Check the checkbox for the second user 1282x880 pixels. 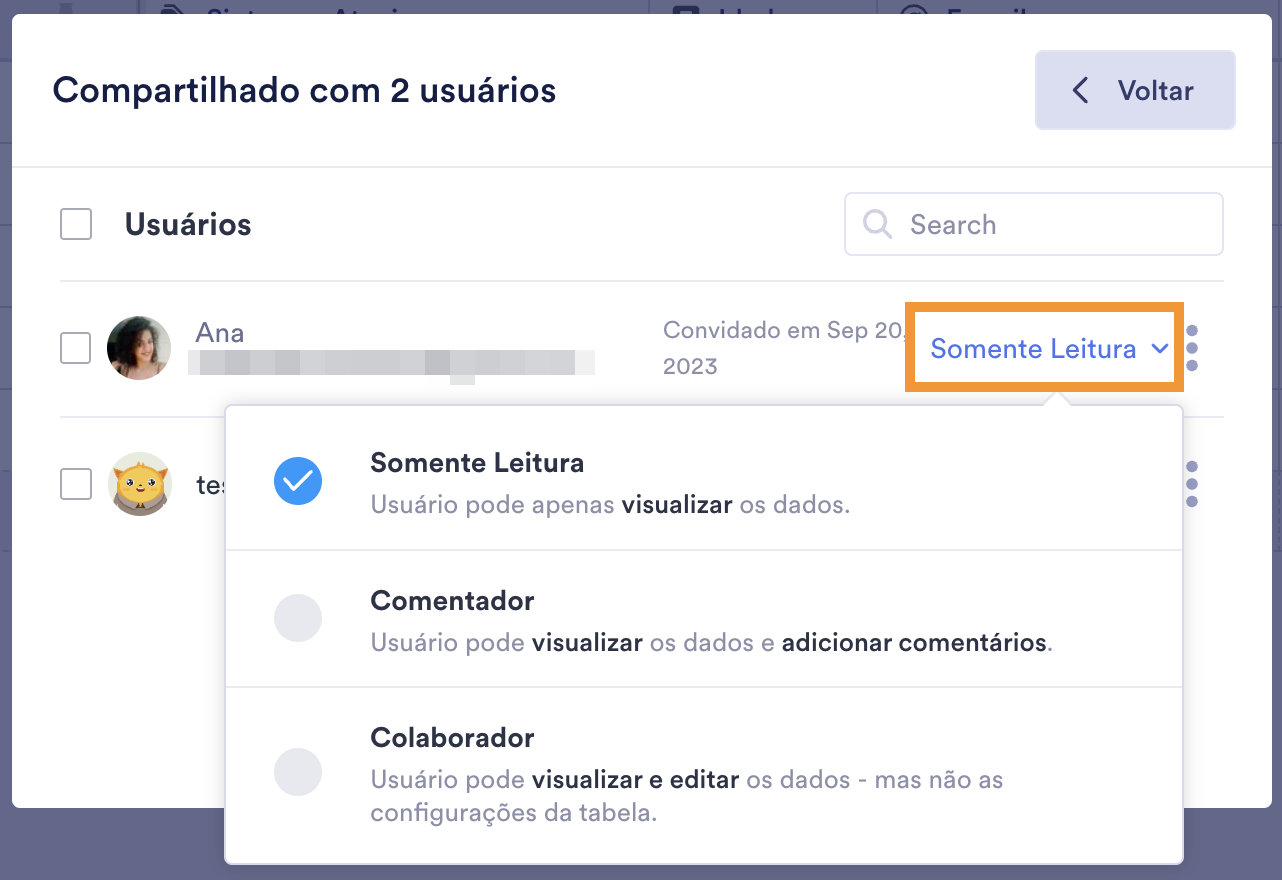[x=76, y=484]
